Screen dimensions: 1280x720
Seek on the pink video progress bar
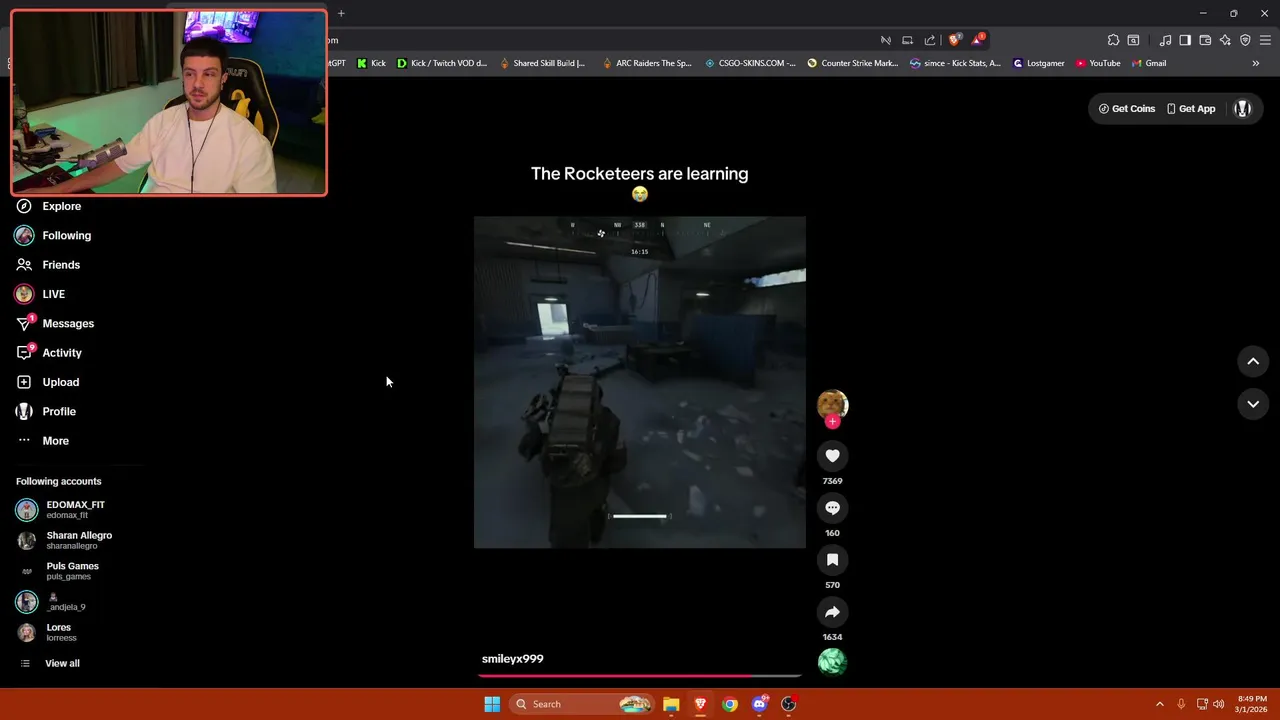pyautogui.click(x=640, y=676)
